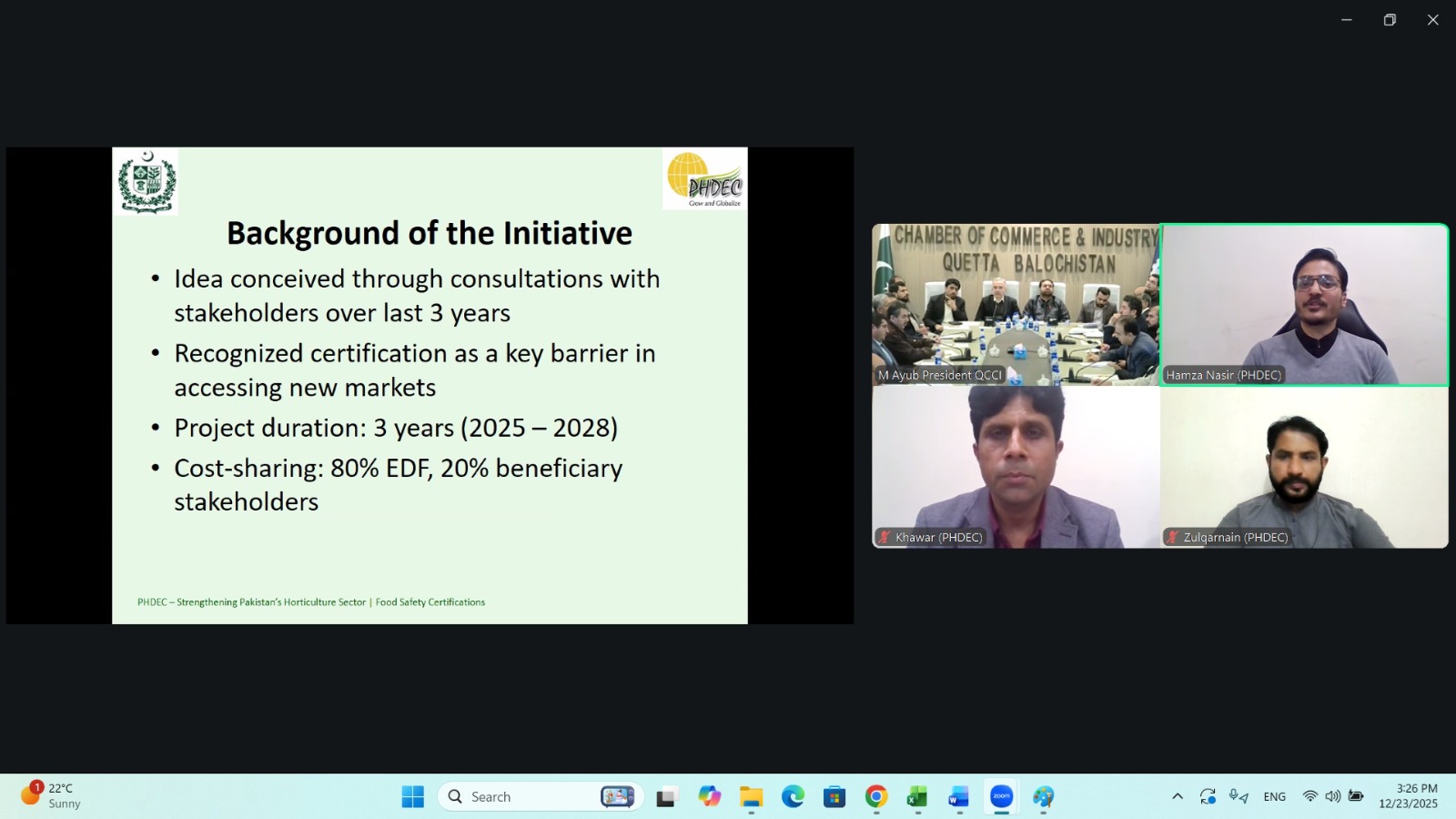The image size is (1456, 819).
Task: Open the Paint app icon in taskbar
Action: click(1043, 797)
